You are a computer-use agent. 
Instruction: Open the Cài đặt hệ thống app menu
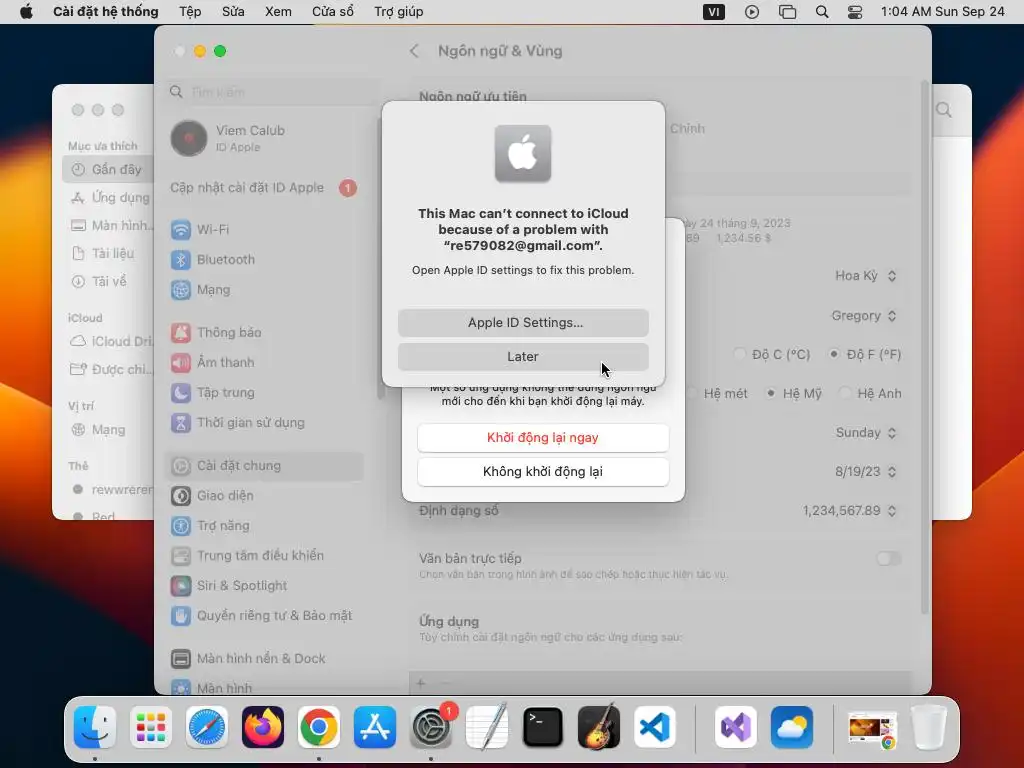[x=106, y=12]
